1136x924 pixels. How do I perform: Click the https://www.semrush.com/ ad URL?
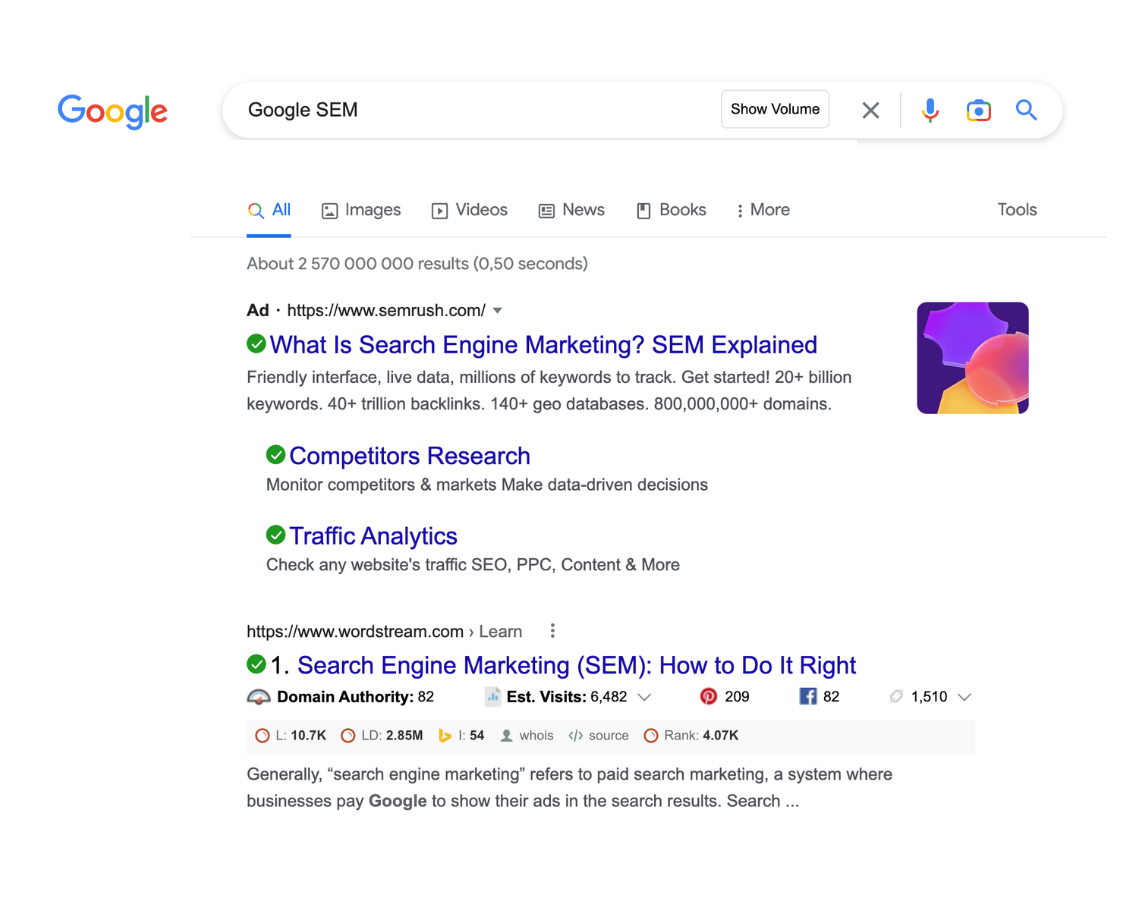(x=386, y=311)
